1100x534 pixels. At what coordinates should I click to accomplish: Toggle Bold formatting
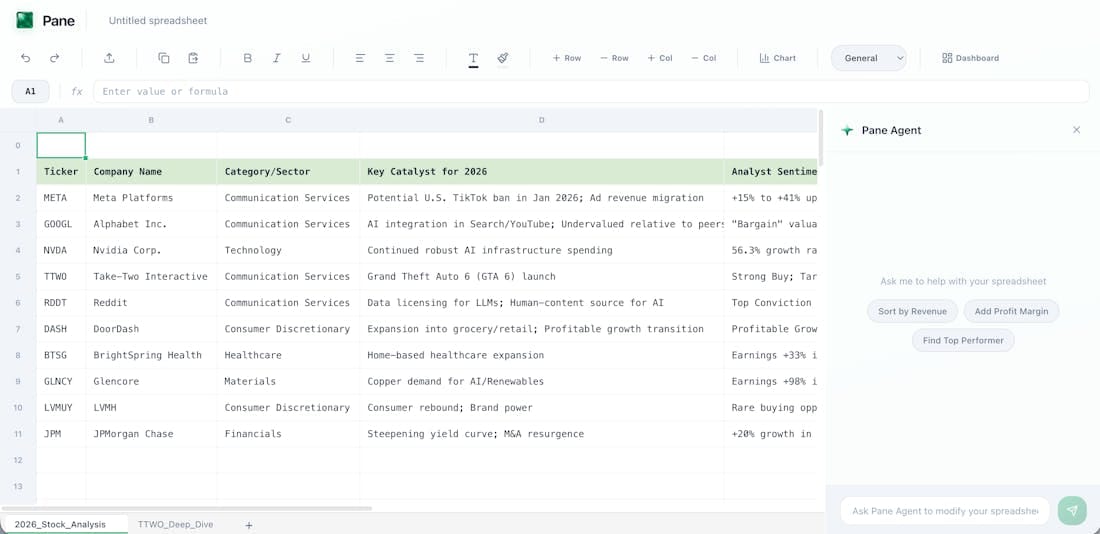click(248, 58)
